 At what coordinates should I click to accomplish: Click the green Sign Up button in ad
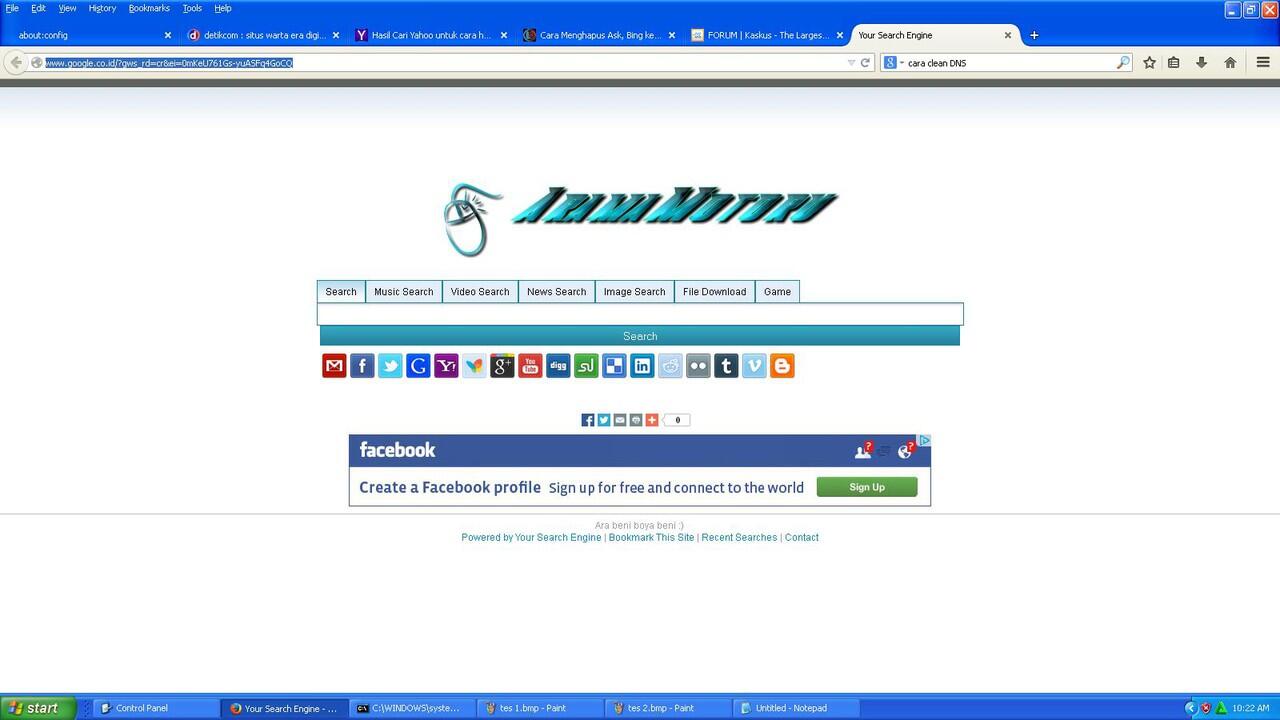click(x=867, y=487)
